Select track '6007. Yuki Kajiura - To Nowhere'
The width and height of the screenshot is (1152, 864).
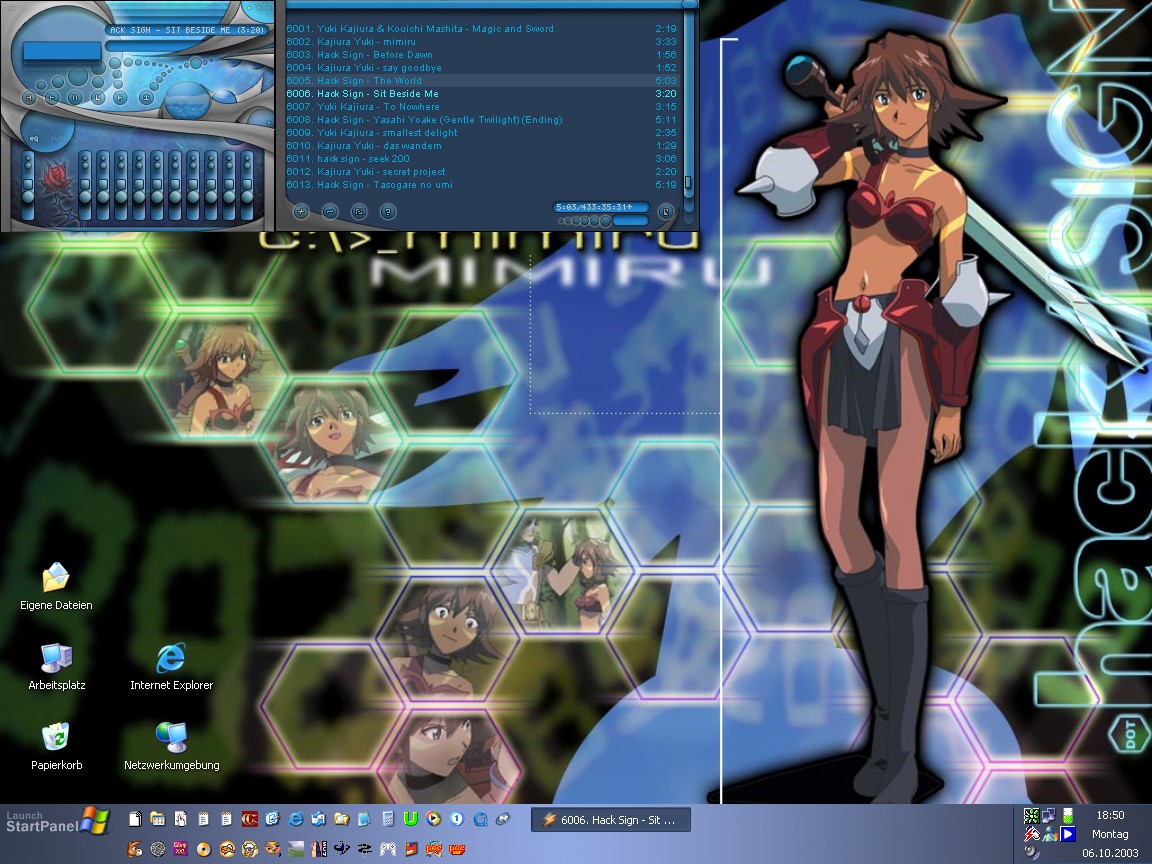378,107
